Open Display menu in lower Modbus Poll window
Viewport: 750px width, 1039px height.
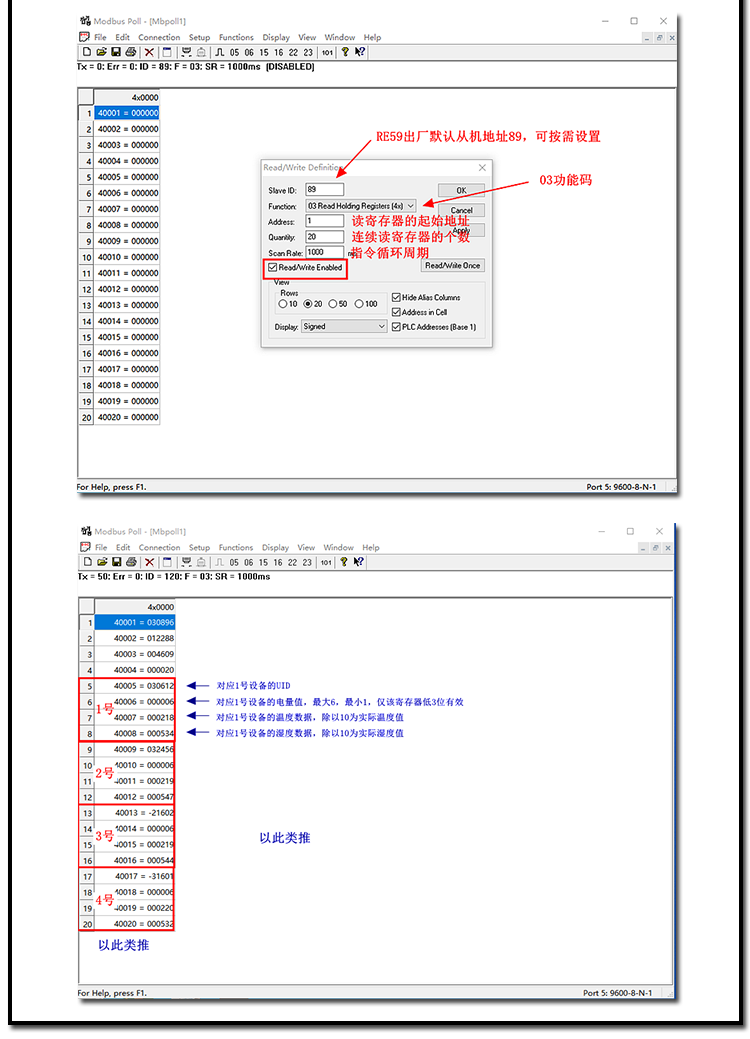pyautogui.click(x=275, y=547)
